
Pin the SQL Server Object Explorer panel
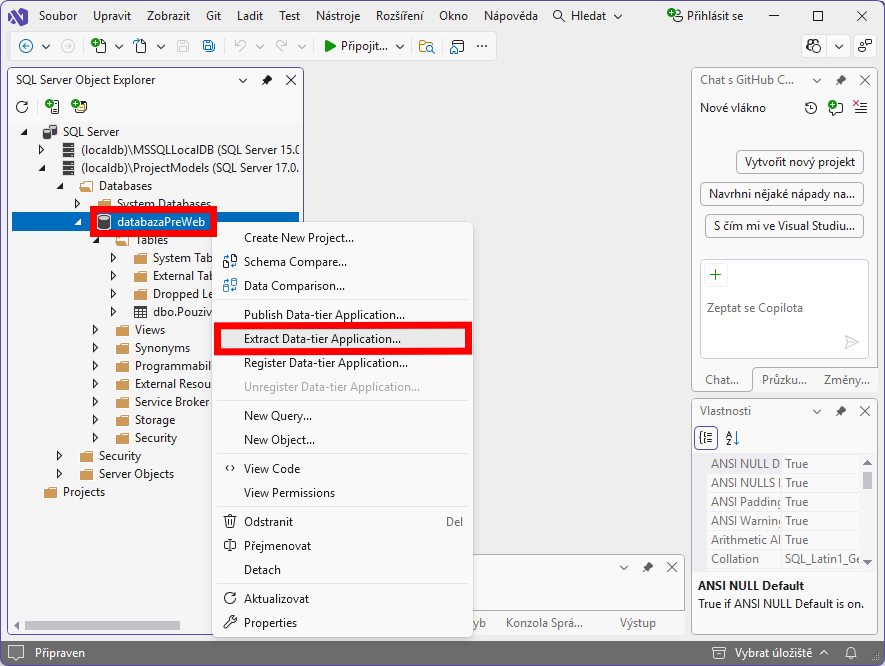point(267,80)
